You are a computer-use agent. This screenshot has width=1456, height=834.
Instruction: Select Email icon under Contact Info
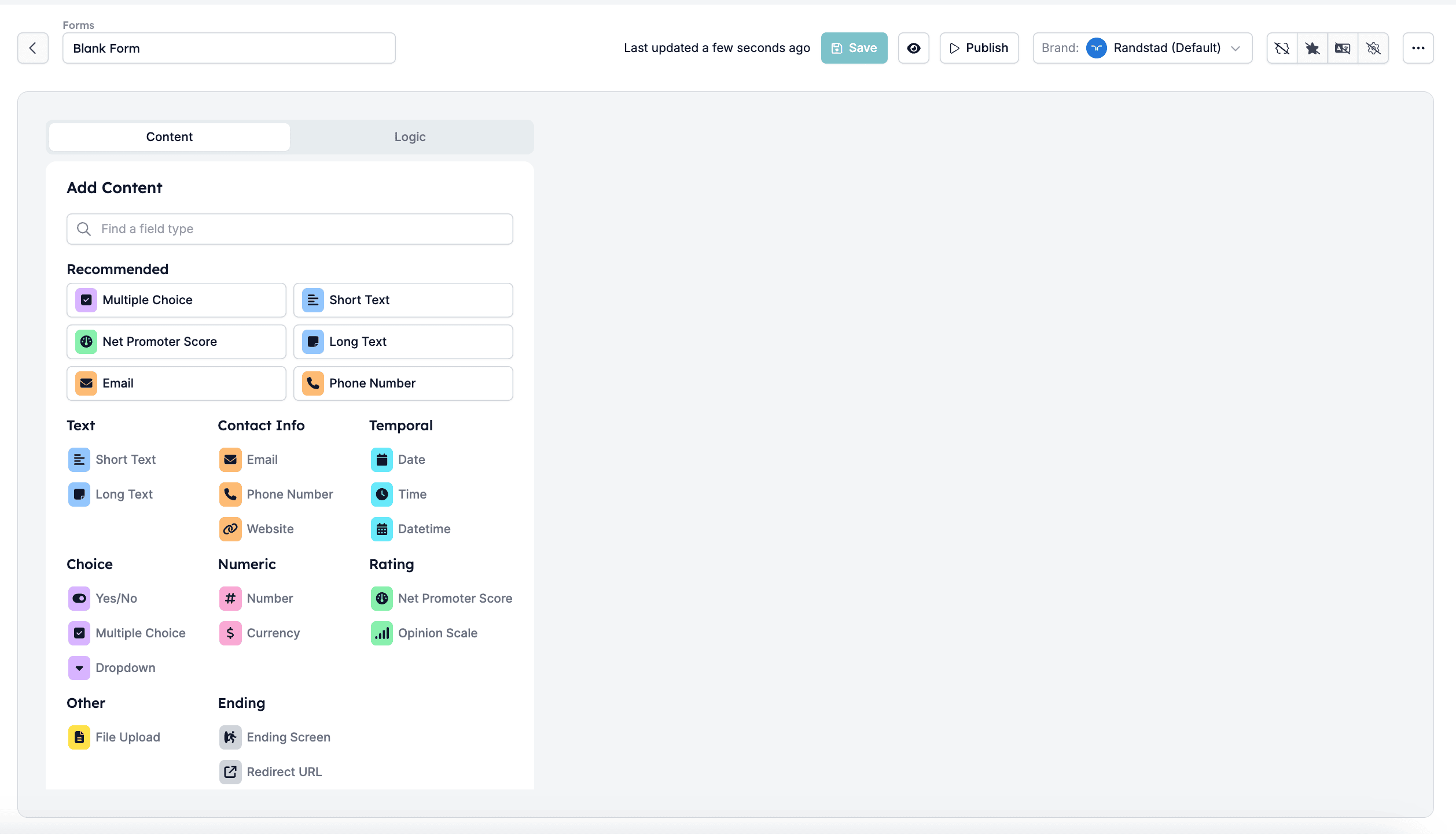(x=230, y=460)
